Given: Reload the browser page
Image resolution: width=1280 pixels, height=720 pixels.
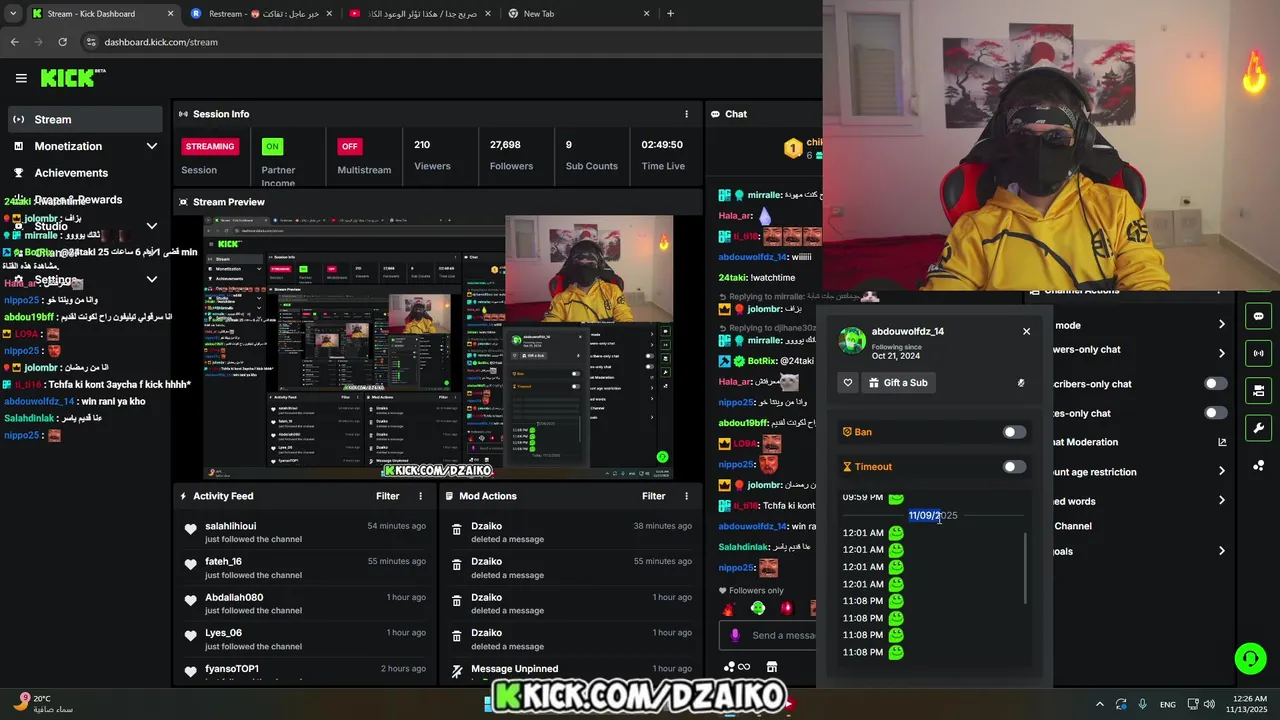Looking at the screenshot, I should [62, 42].
